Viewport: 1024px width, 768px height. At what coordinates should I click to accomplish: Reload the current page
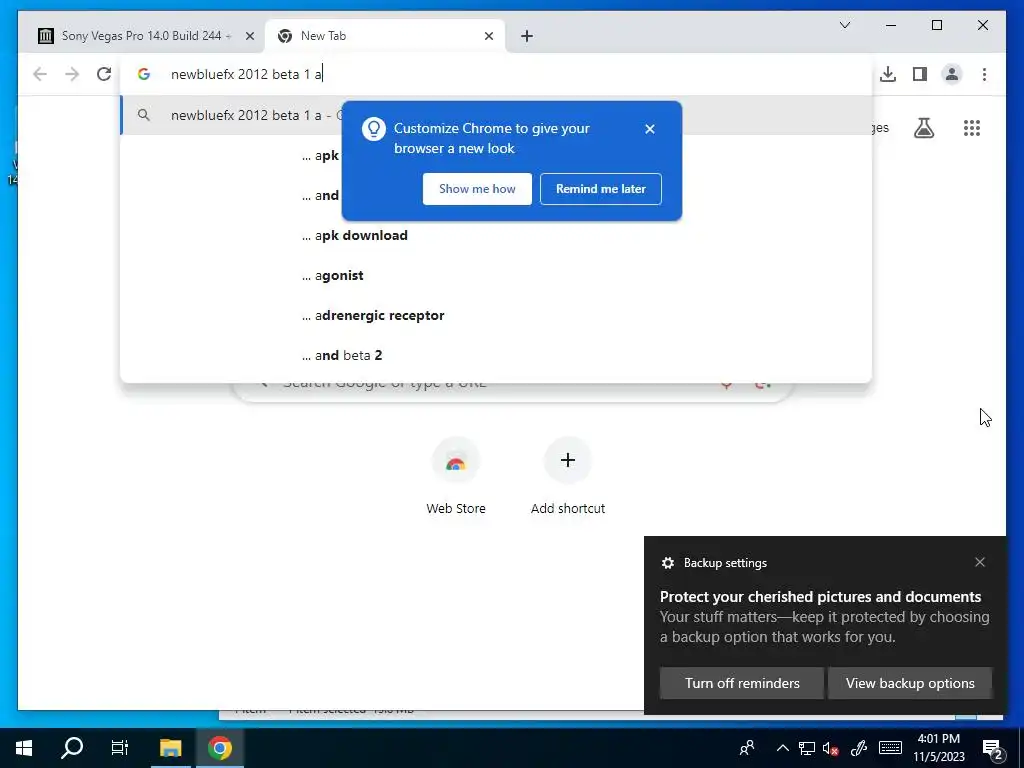(104, 74)
